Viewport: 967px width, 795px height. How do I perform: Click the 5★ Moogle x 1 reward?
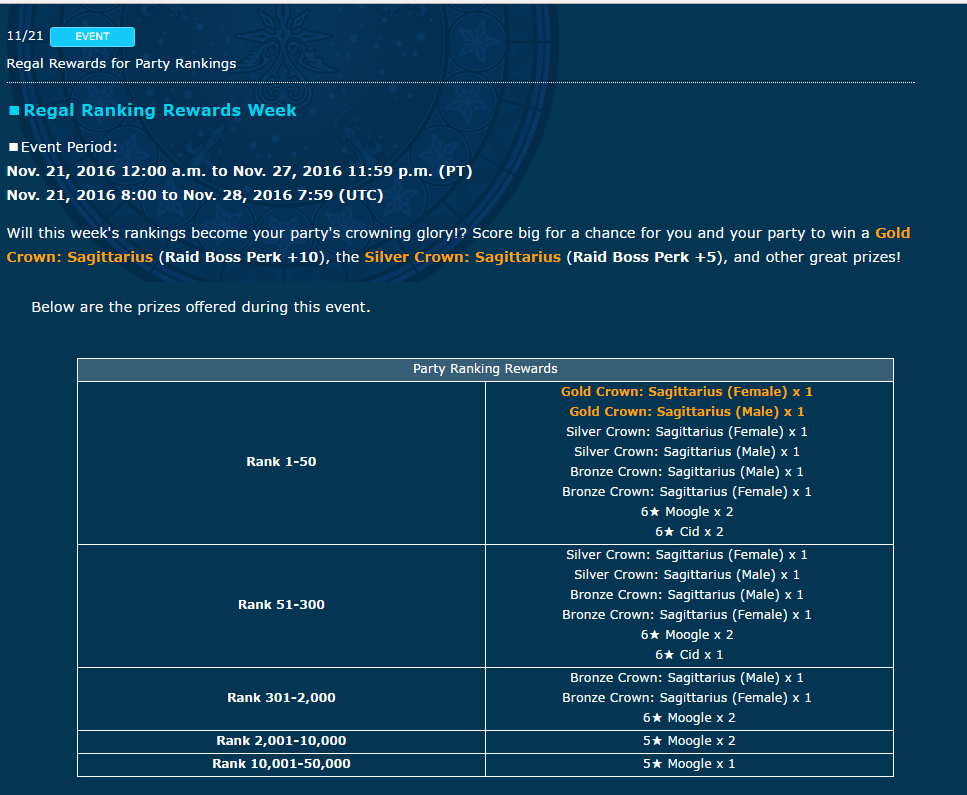[x=688, y=764]
